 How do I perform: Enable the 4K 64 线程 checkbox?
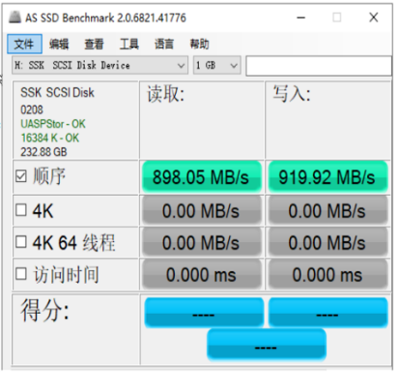click(x=21, y=242)
